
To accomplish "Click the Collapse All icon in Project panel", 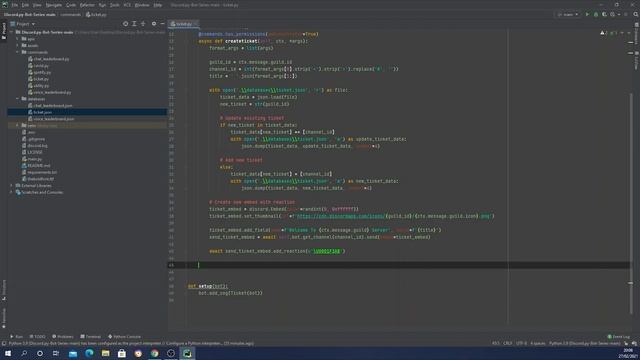I will [143, 24].
